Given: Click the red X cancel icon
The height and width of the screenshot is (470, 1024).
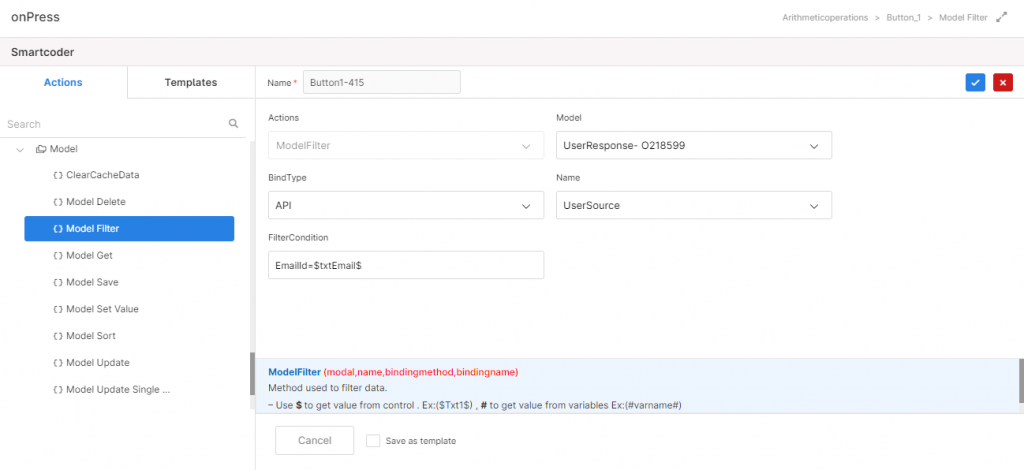Looking at the screenshot, I should tap(1002, 82).
